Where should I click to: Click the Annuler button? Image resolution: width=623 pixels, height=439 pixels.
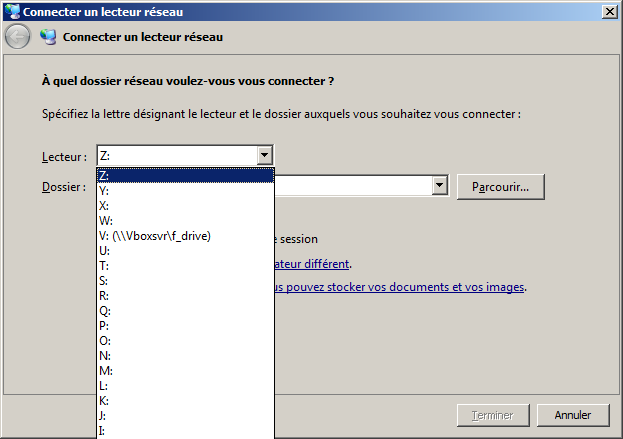click(572, 415)
